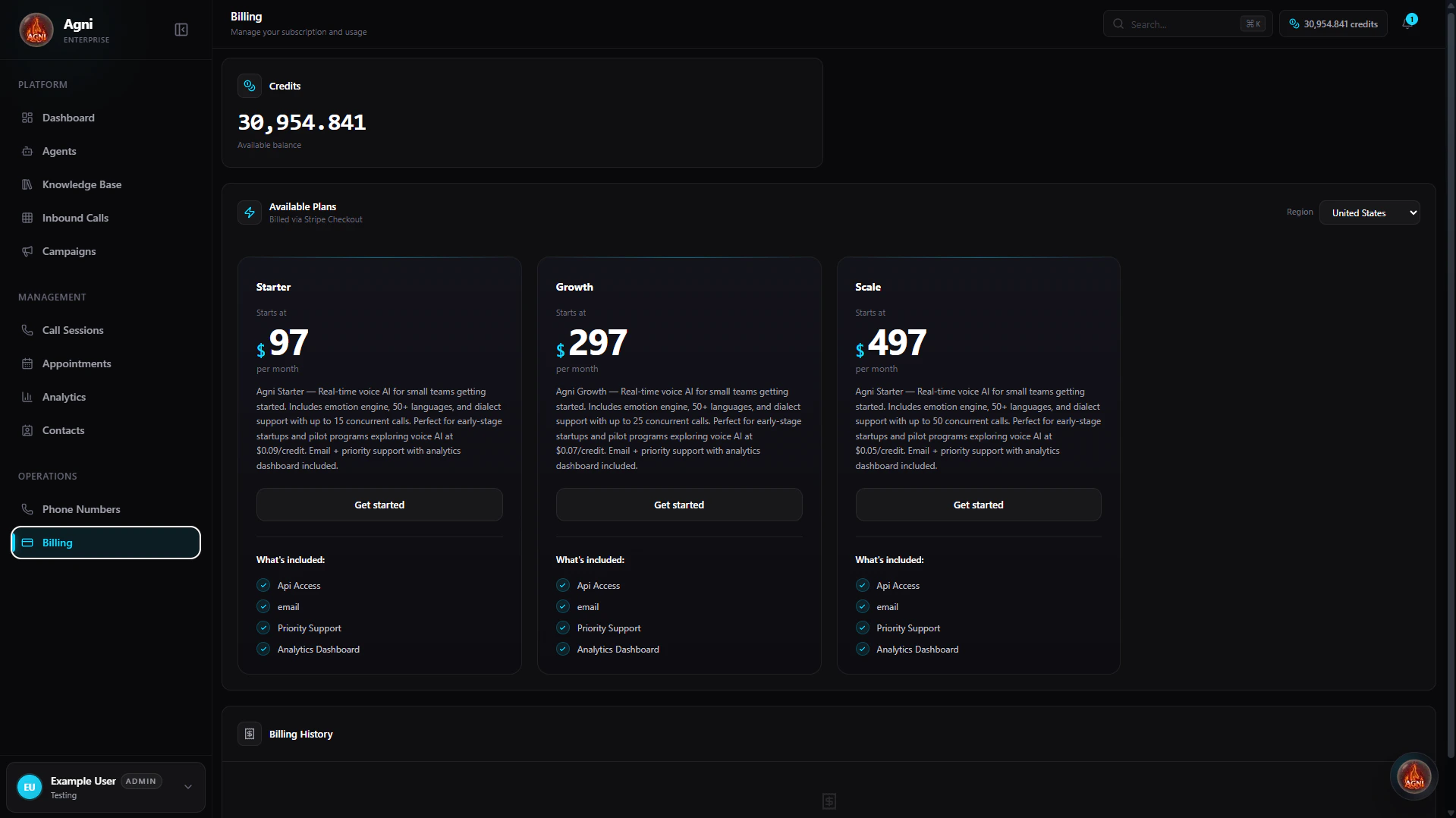1456x818 pixels.
Task: Click Starter plan 'Analytics Dashboard' feature
Action: (x=319, y=650)
